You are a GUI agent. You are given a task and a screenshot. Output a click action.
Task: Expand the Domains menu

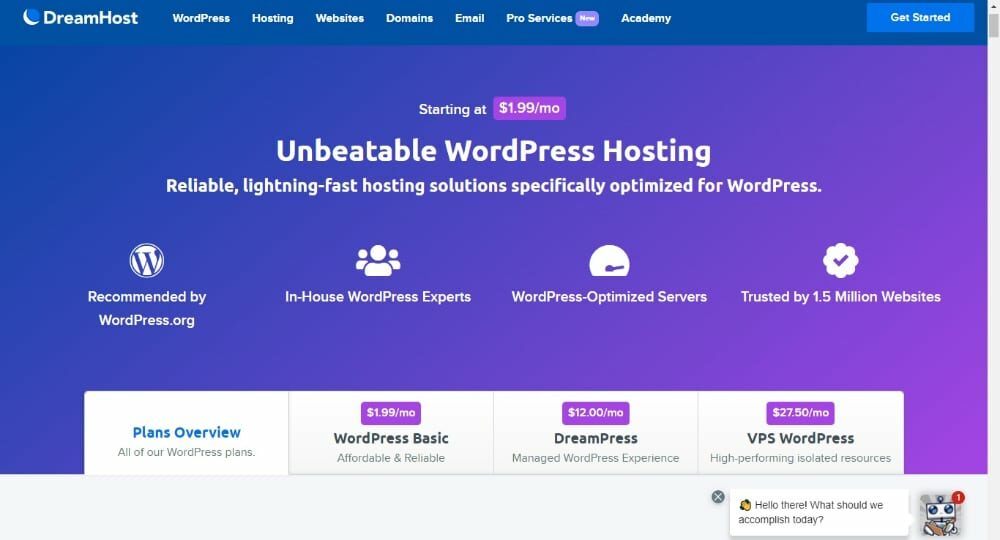[408, 18]
